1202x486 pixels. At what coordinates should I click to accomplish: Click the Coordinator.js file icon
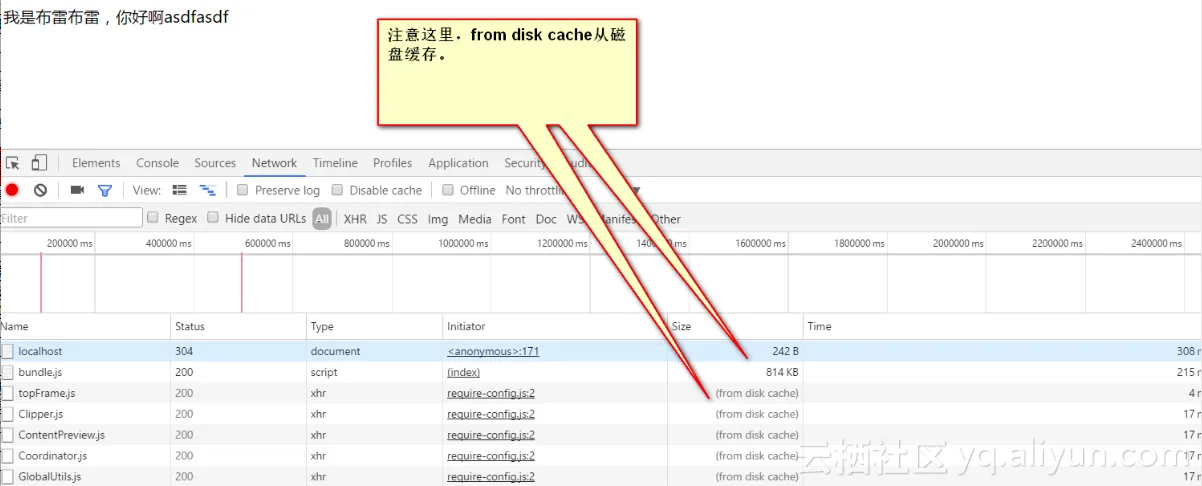click(8, 456)
